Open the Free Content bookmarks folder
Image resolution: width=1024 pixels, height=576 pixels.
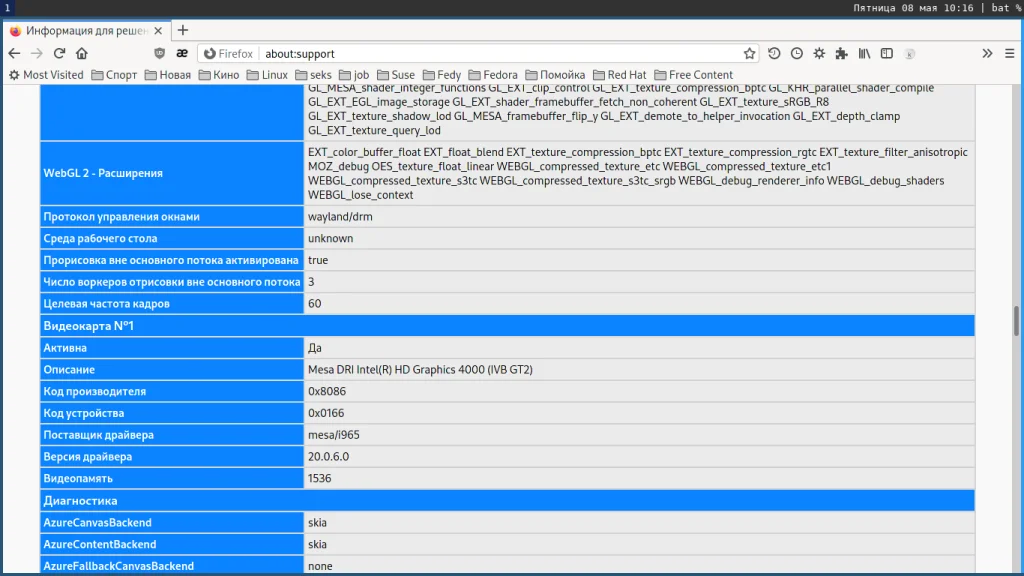694,75
